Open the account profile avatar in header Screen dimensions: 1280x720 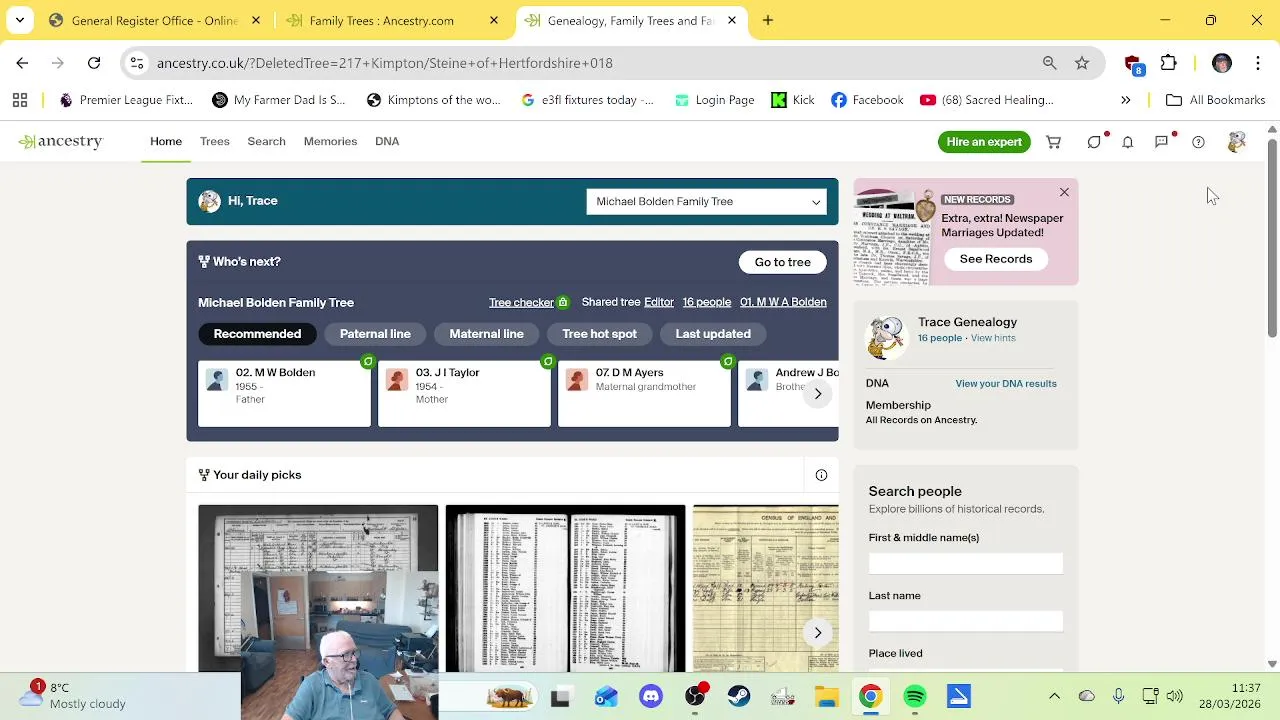coord(1236,142)
